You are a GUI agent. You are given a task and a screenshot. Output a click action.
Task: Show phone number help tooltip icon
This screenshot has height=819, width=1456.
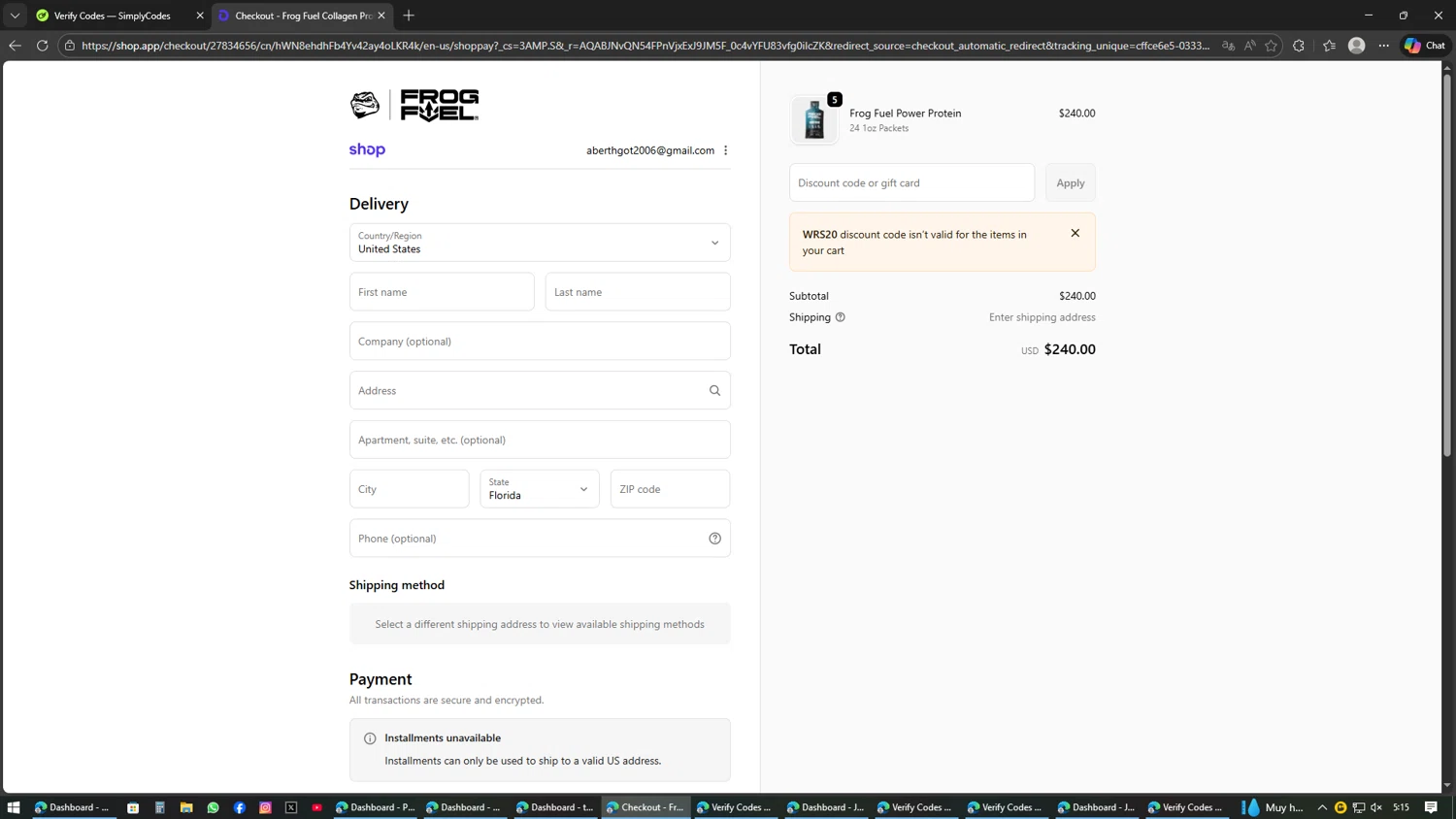click(715, 539)
